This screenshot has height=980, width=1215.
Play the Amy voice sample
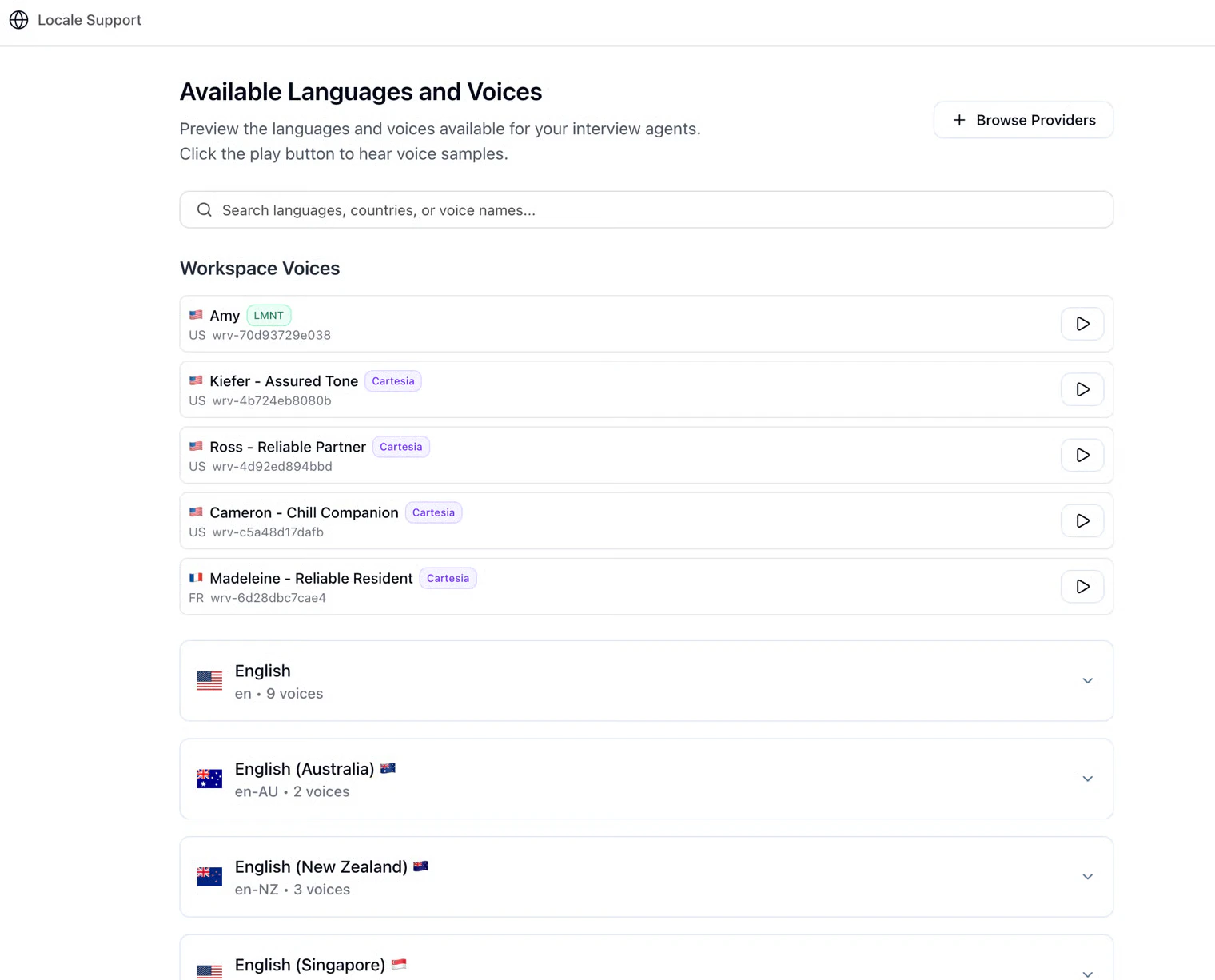click(1082, 324)
